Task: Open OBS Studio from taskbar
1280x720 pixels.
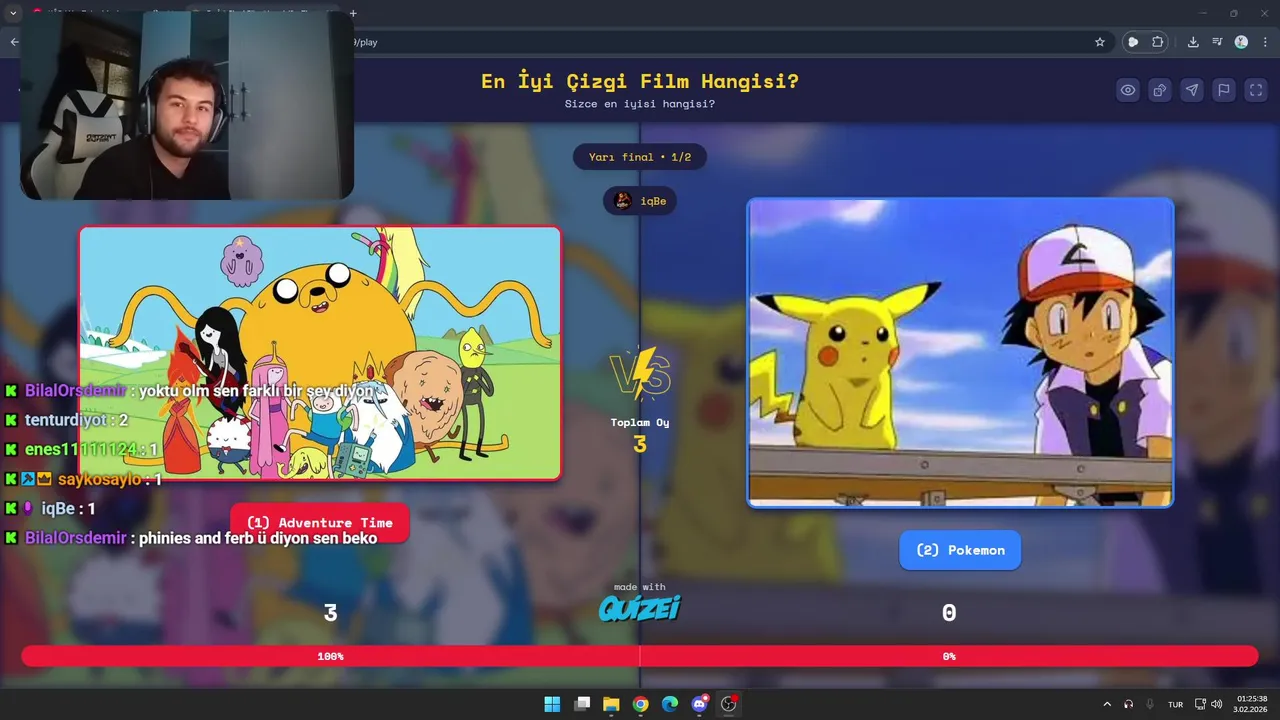Action: (729, 704)
